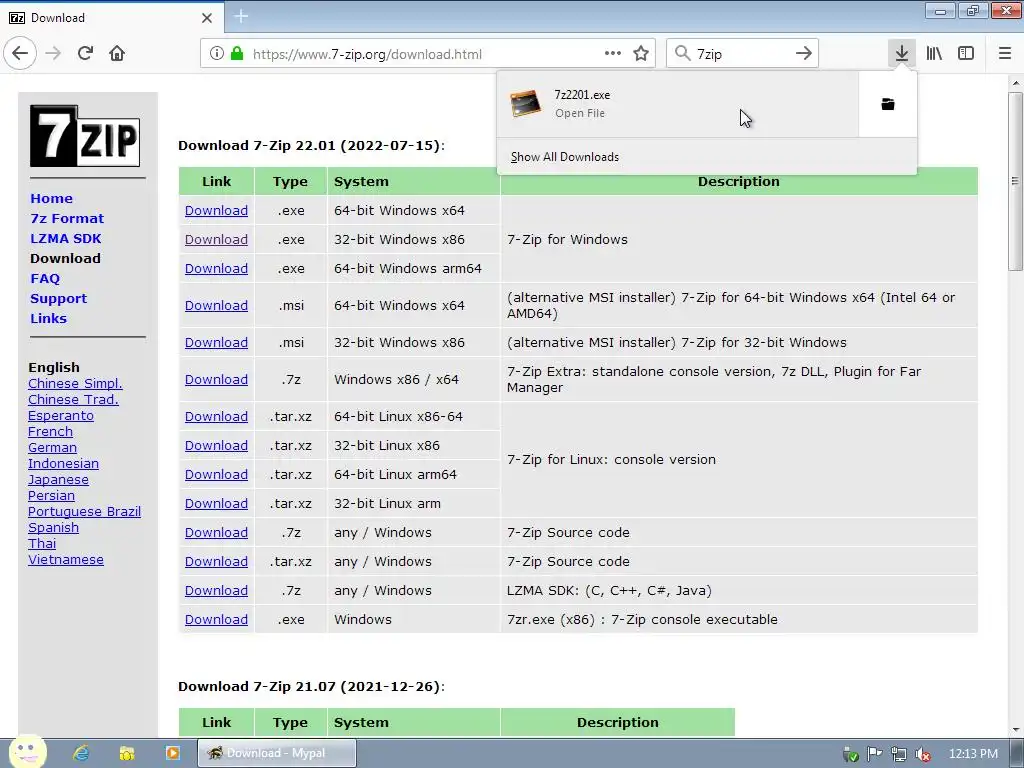Viewport: 1024px width, 768px height.
Task: Download .msi for 32-bit Windows x86
Action: (216, 342)
